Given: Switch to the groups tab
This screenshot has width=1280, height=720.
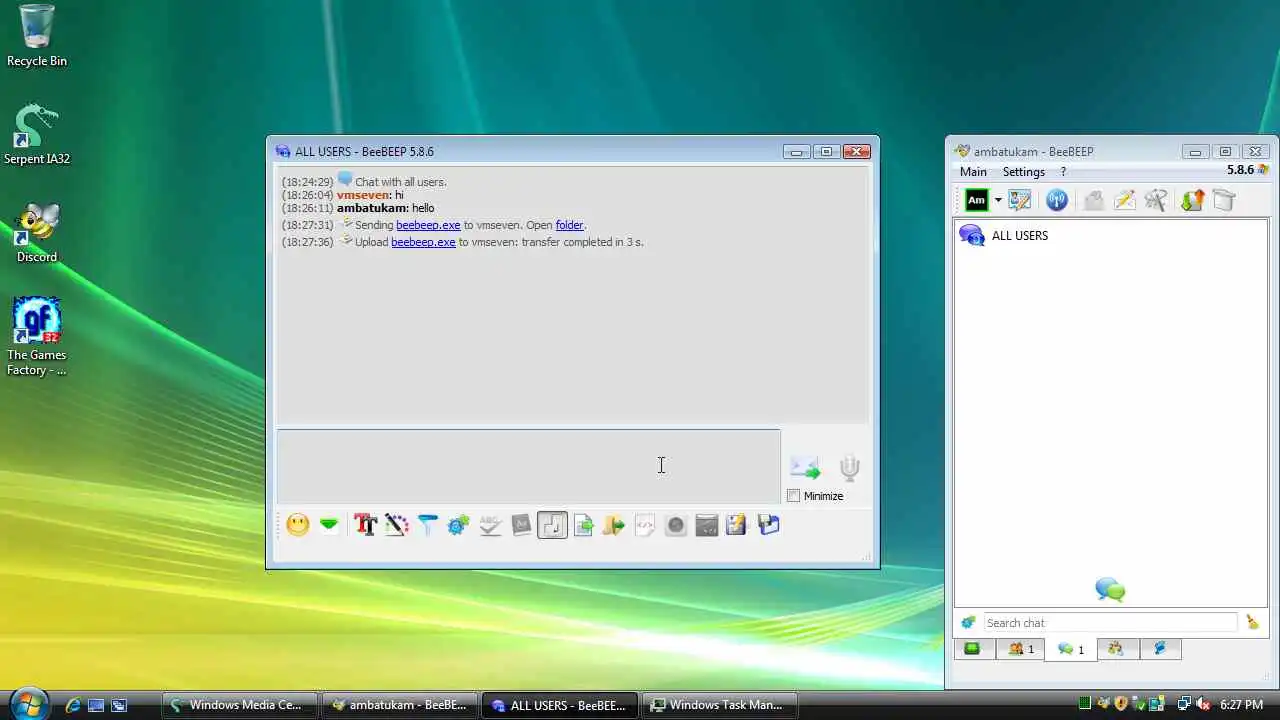Looking at the screenshot, I should 1117,649.
